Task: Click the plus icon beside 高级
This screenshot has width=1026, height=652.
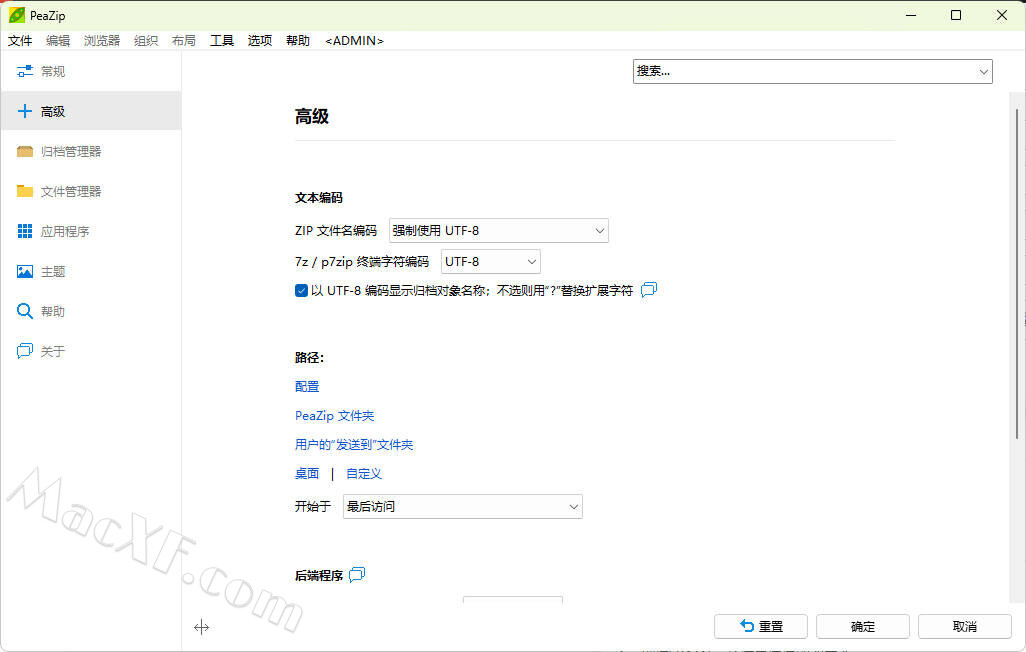Action: point(25,111)
